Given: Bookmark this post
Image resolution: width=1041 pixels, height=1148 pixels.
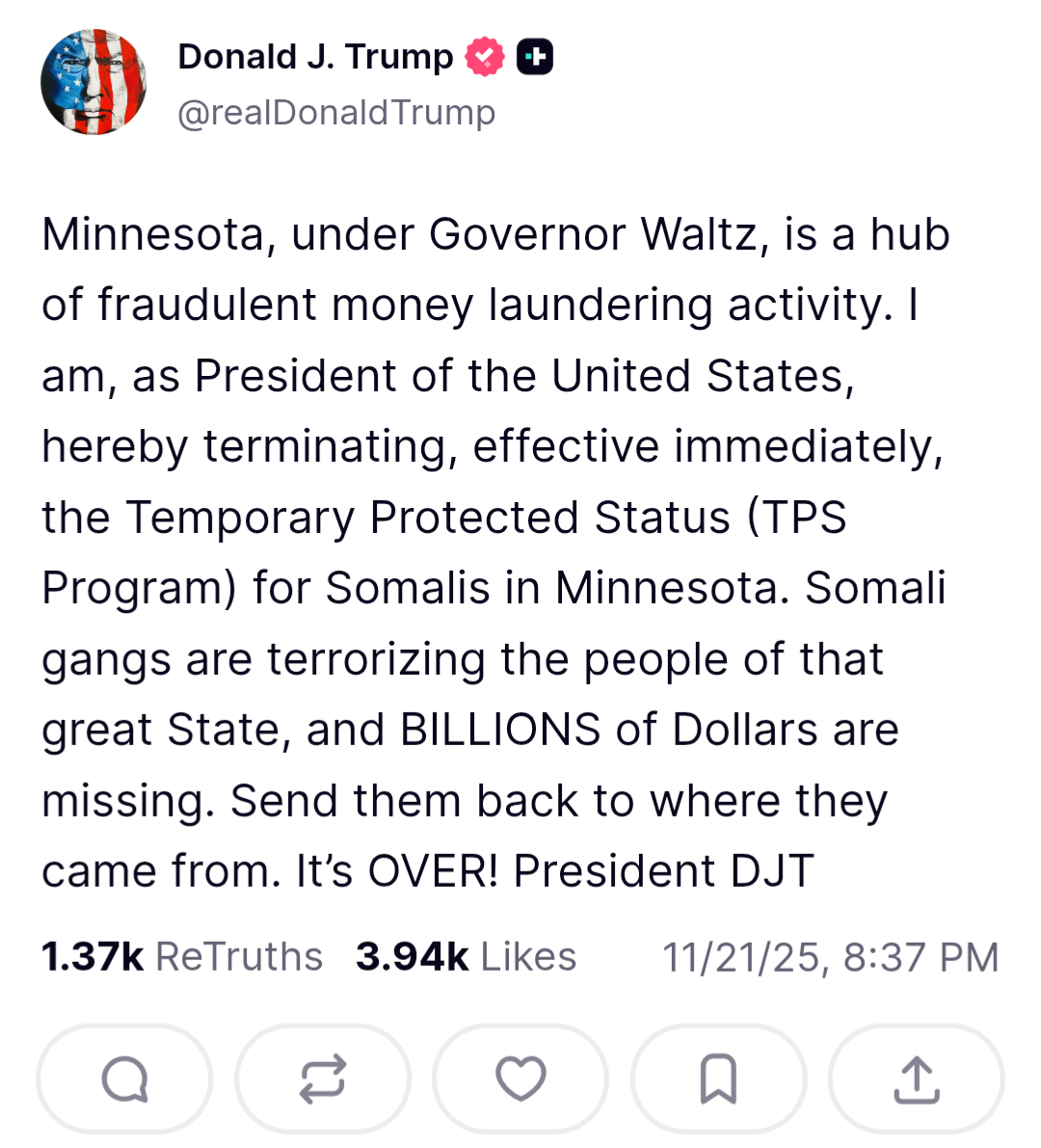Looking at the screenshot, I should click(718, 1079).
